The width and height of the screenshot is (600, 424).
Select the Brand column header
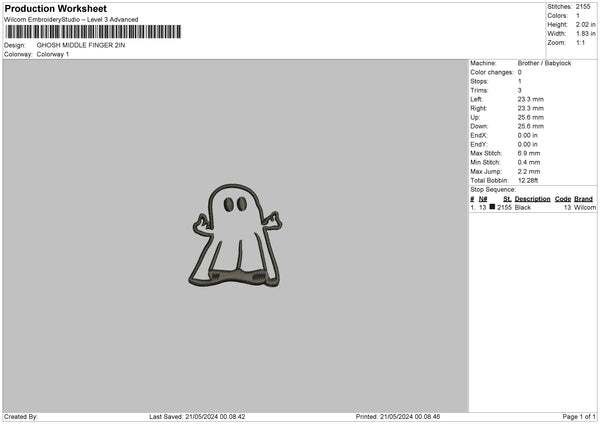pyautogui.click(x=583, y=199)
